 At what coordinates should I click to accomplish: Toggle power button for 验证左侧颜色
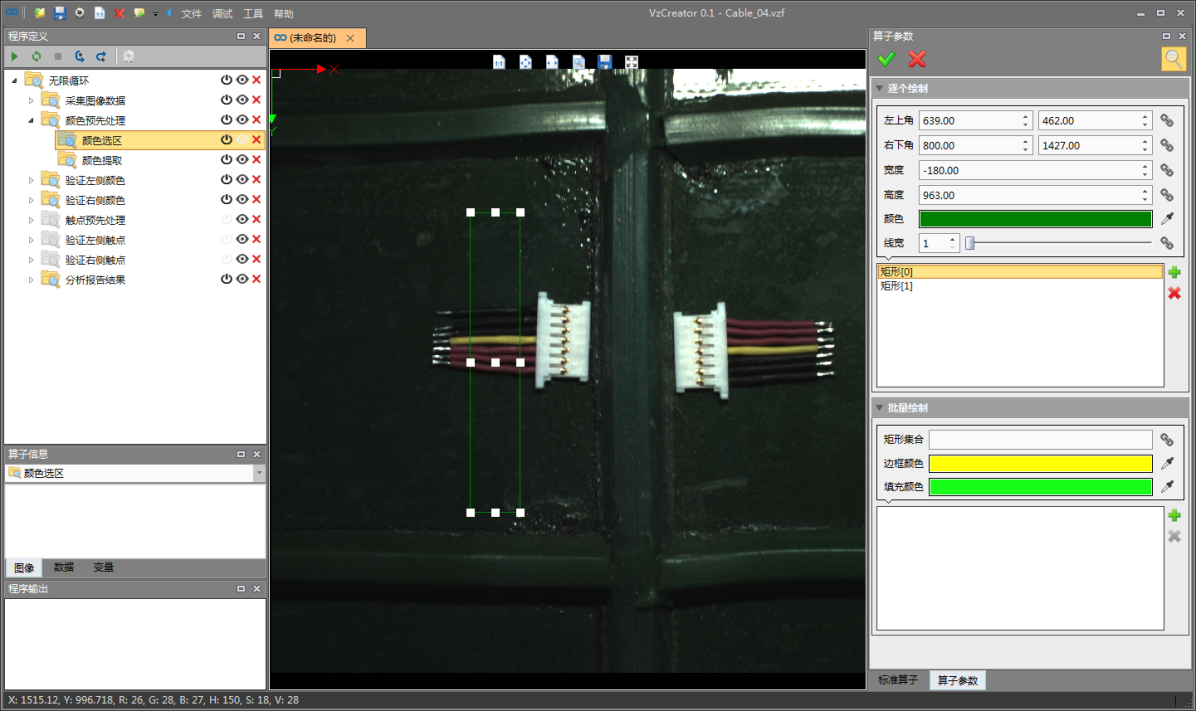pyautogui.click(x=226, y=180)
